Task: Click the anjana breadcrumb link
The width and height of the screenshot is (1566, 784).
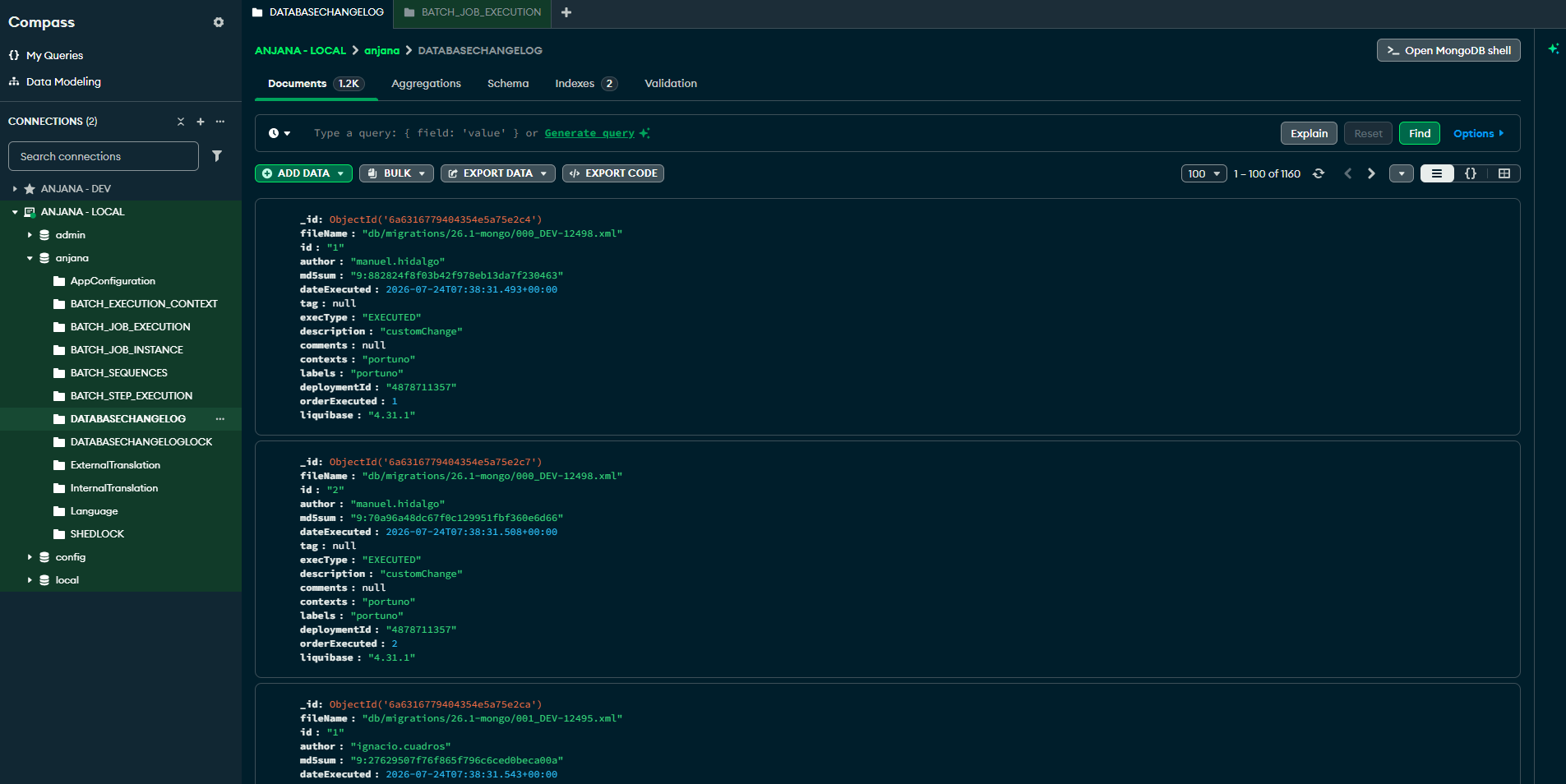Action: pyautogui.click(x=381, y=51)
